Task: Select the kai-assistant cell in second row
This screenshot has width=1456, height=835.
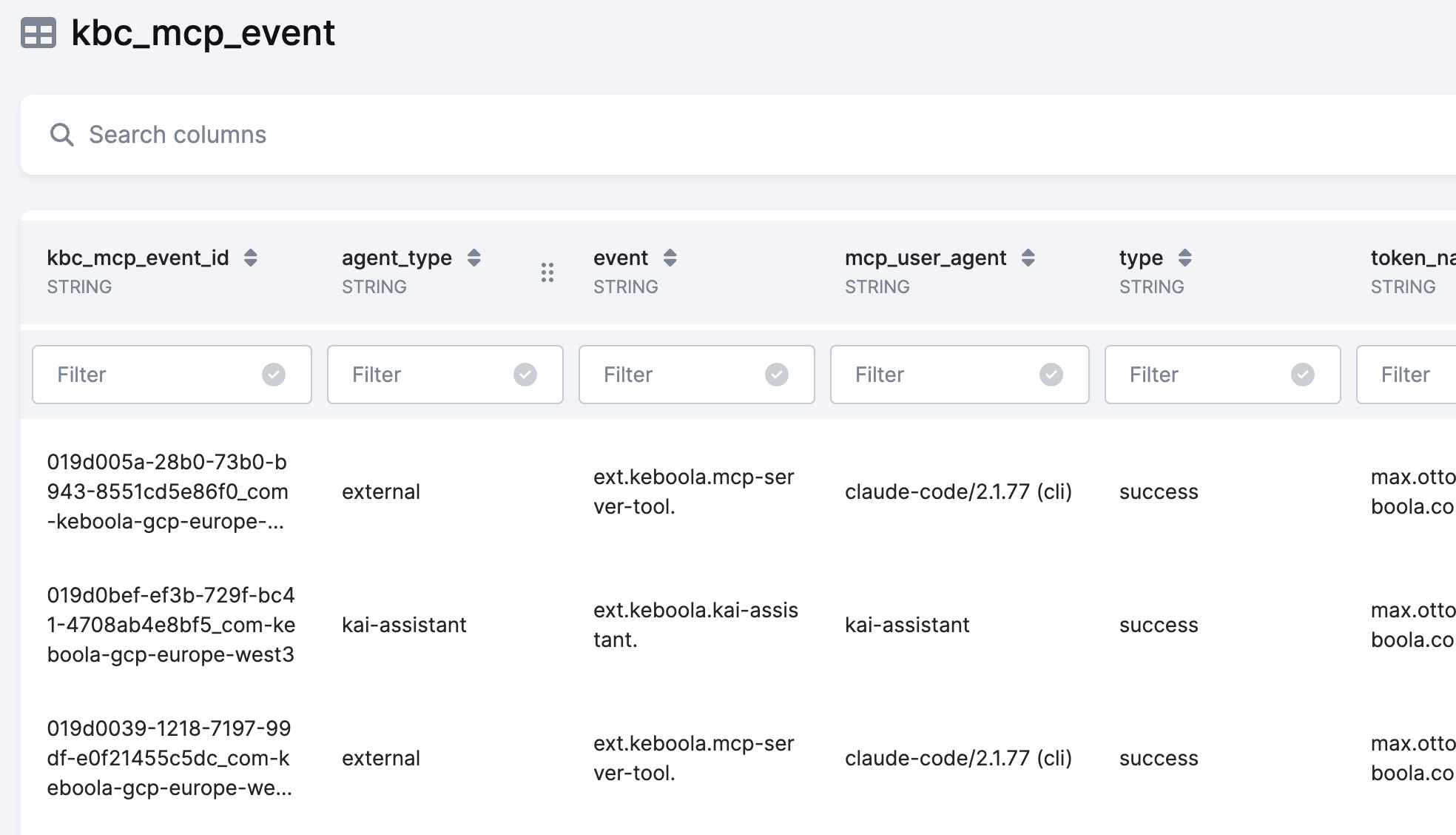Action: (x=404, y=625)
